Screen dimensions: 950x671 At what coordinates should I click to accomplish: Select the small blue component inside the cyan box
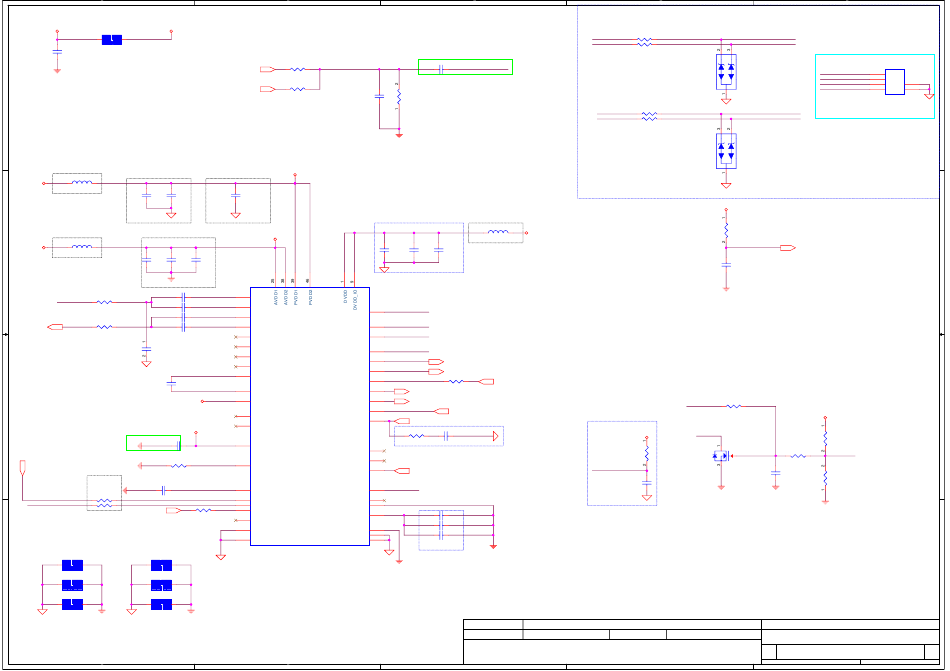click(894, 82)
